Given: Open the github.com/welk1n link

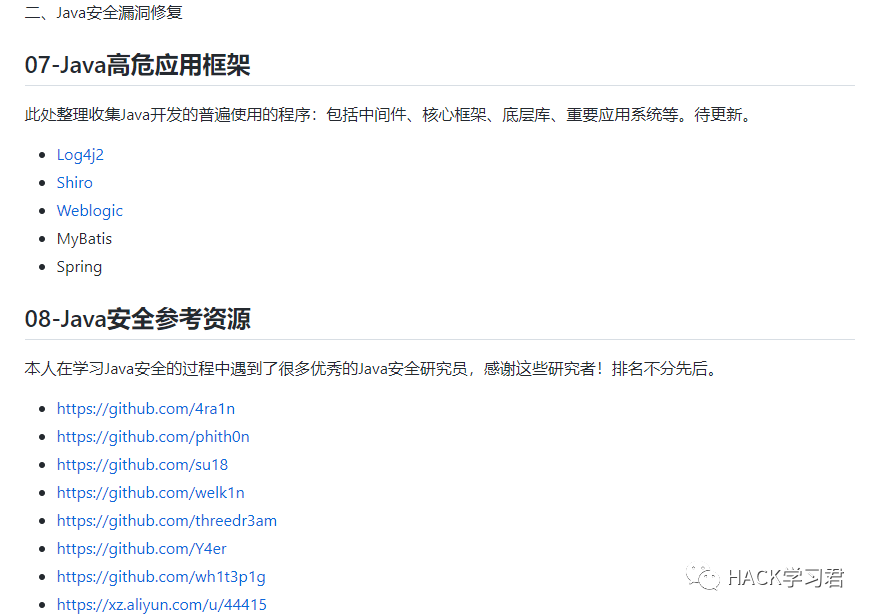Looking at the screenshot, I should point(150,493).
